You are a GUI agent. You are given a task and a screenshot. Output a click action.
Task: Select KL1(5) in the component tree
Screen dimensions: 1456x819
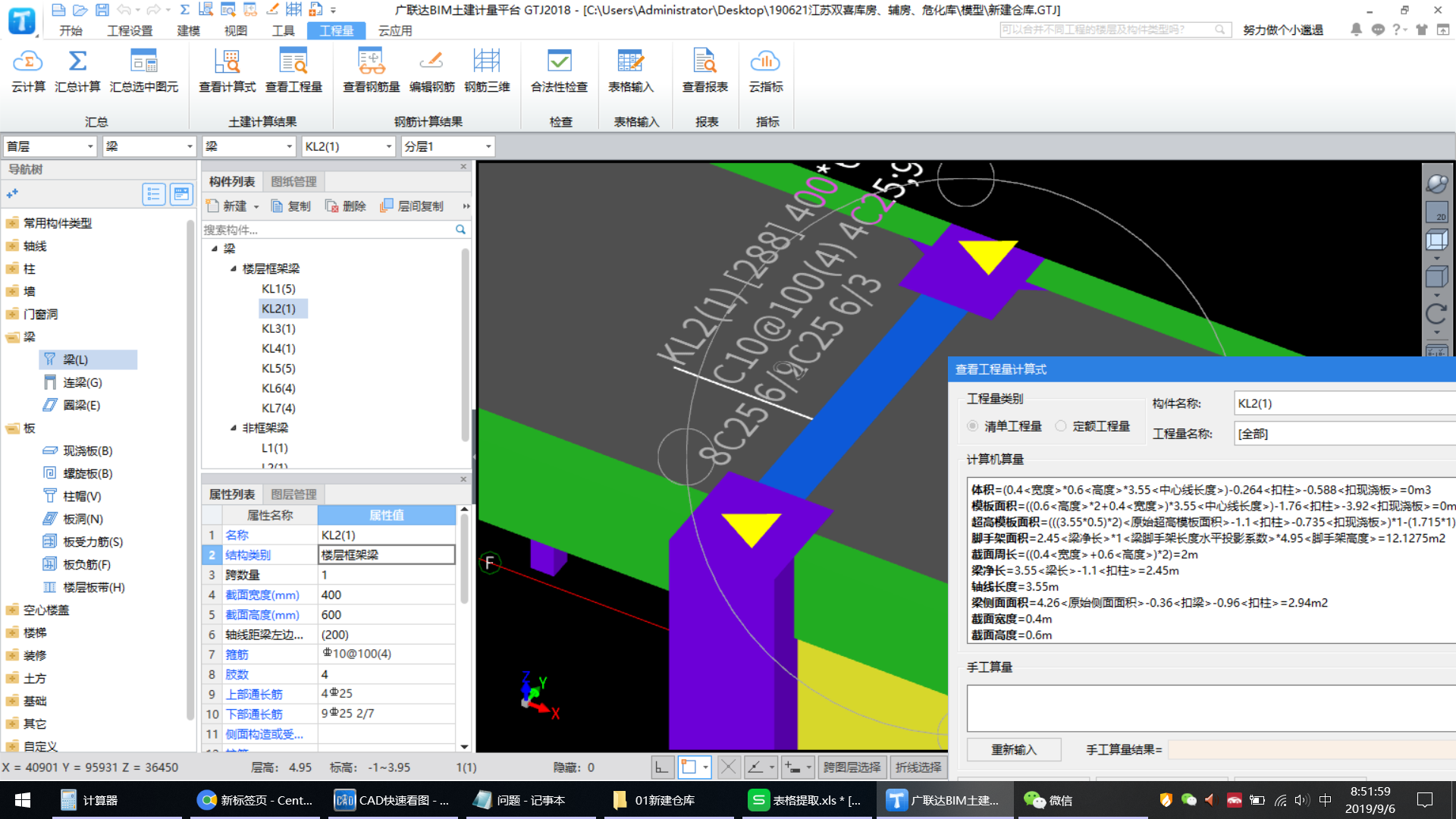[278, 289]
